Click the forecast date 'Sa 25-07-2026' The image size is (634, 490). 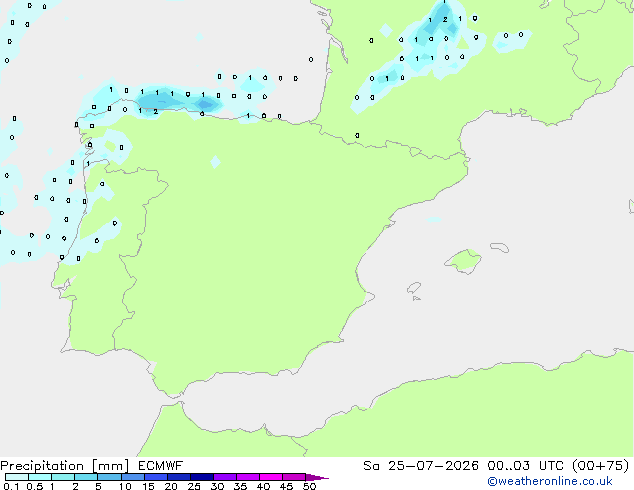coord(421,466)
